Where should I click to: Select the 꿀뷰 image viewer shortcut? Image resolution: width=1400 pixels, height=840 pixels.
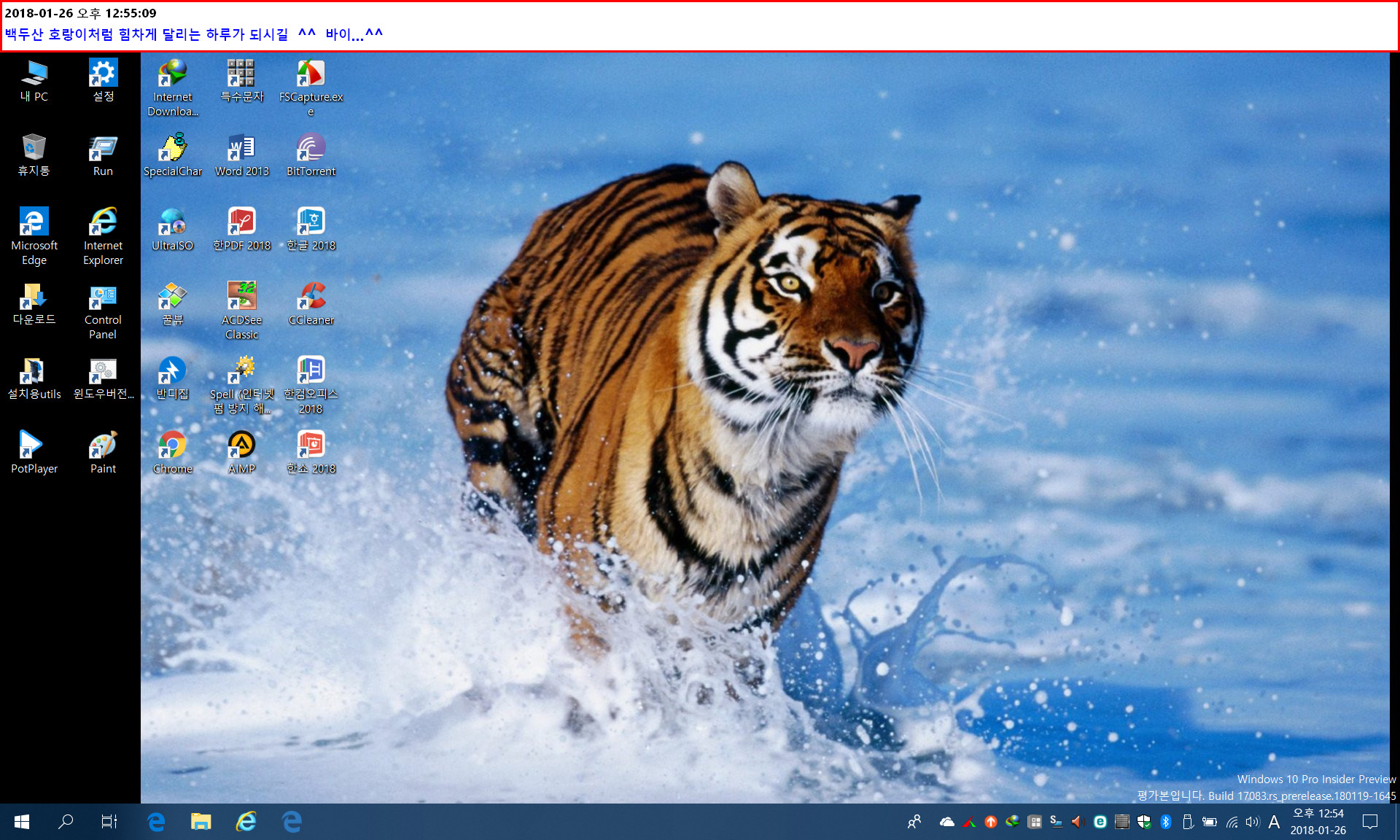[173, 304]
